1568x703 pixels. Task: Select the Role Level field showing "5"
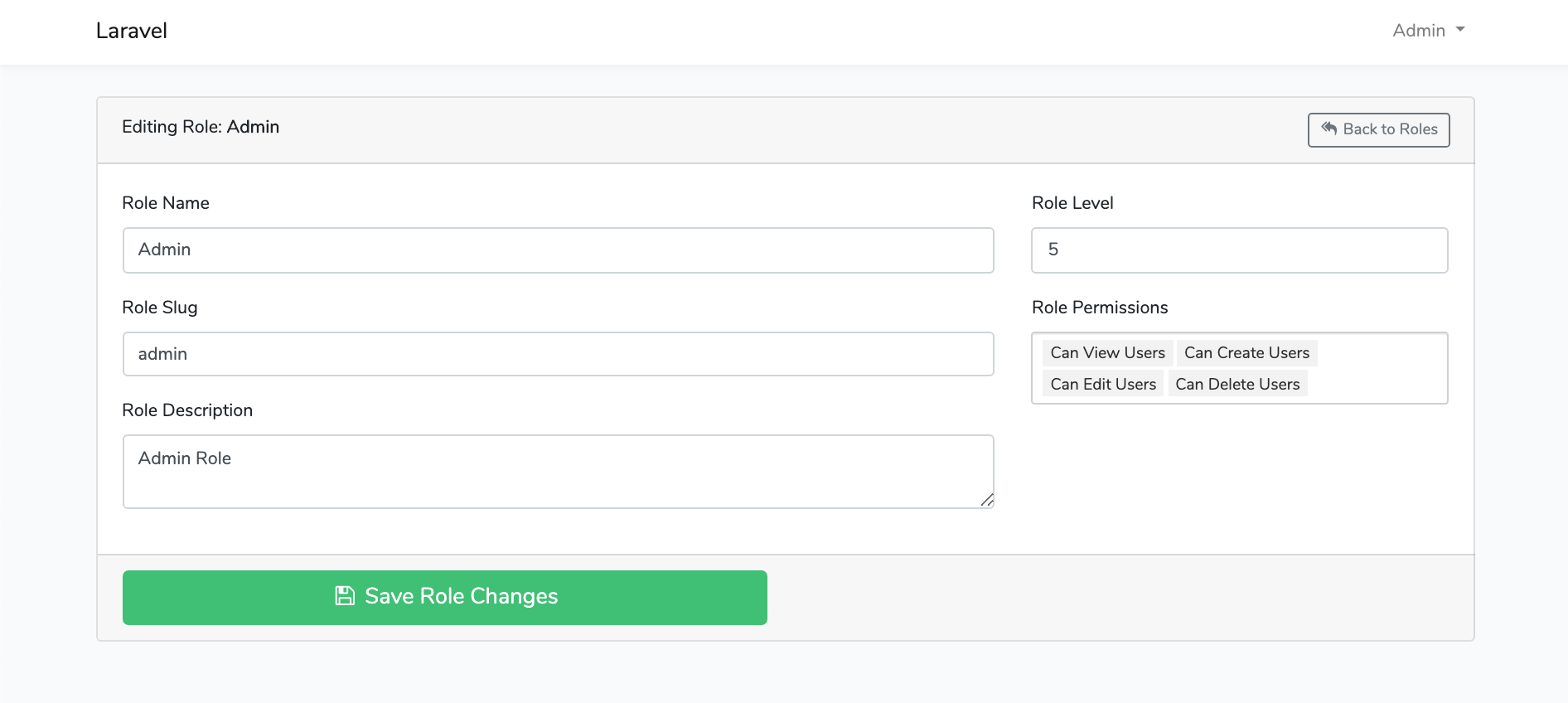click(x=1239, y=250)
